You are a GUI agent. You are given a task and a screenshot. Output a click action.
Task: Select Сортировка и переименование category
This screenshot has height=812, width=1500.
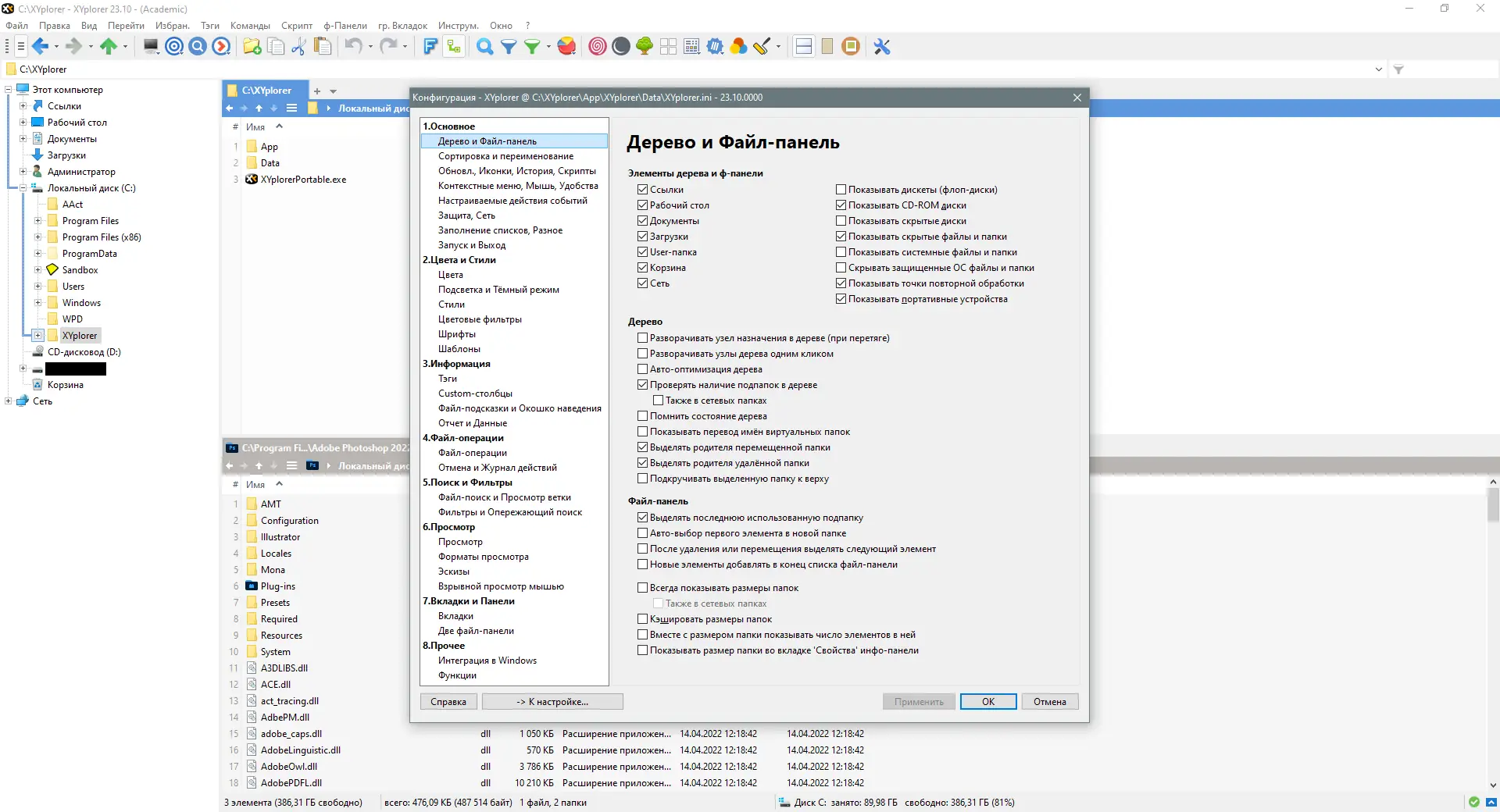[x=505, y=156]
